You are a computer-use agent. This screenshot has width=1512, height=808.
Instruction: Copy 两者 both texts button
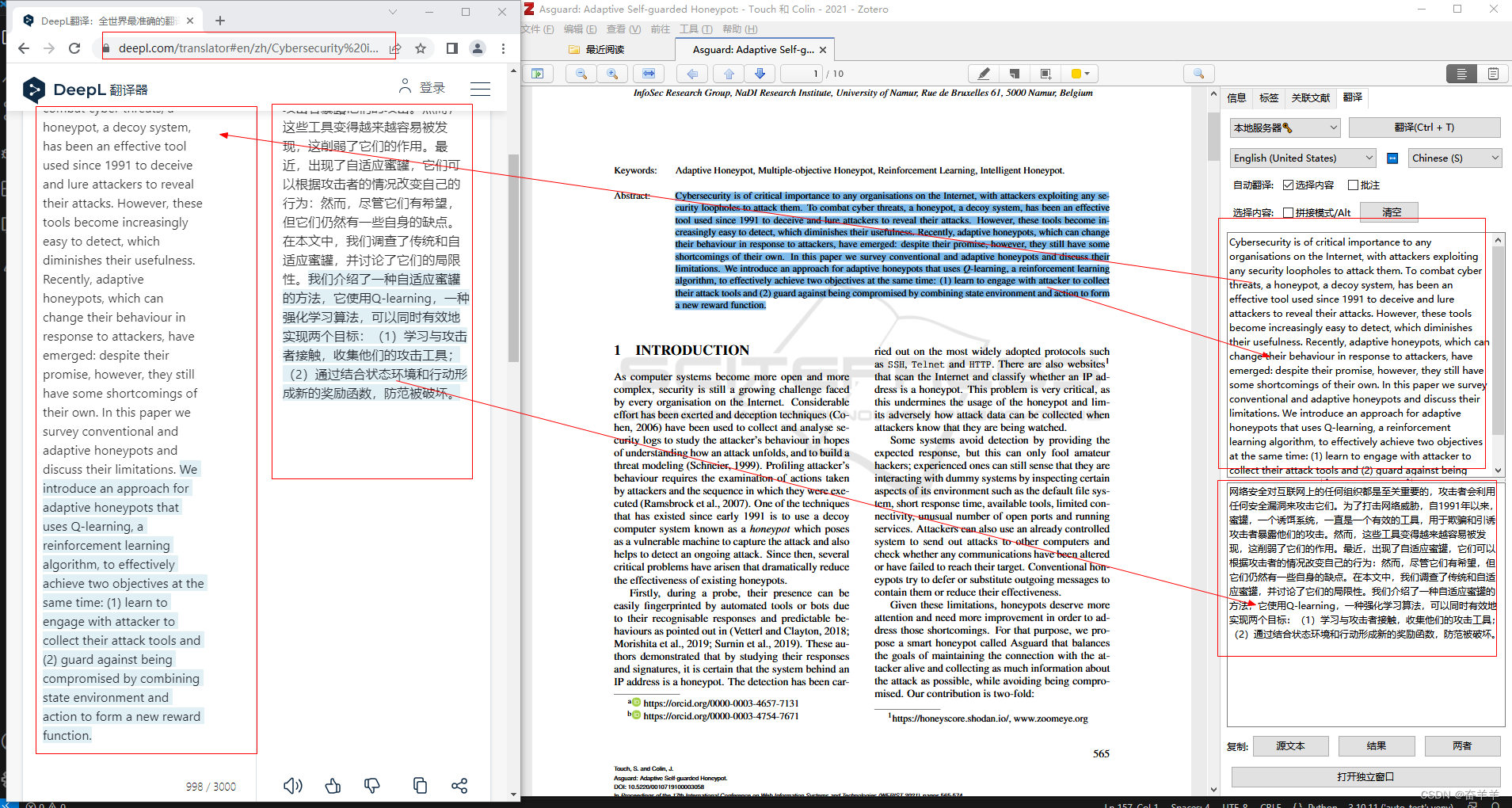pos(1462,746)
